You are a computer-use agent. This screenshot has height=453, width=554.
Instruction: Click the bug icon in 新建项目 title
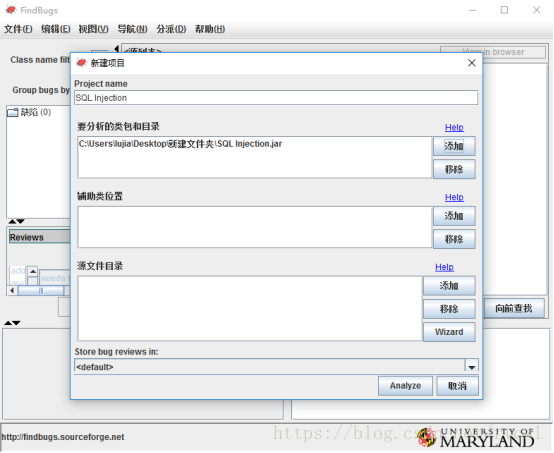pos(81,63)
